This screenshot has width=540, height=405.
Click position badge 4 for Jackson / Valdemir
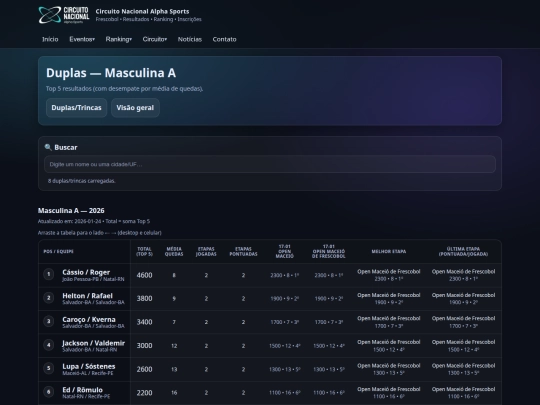click(x=49, y=345)
